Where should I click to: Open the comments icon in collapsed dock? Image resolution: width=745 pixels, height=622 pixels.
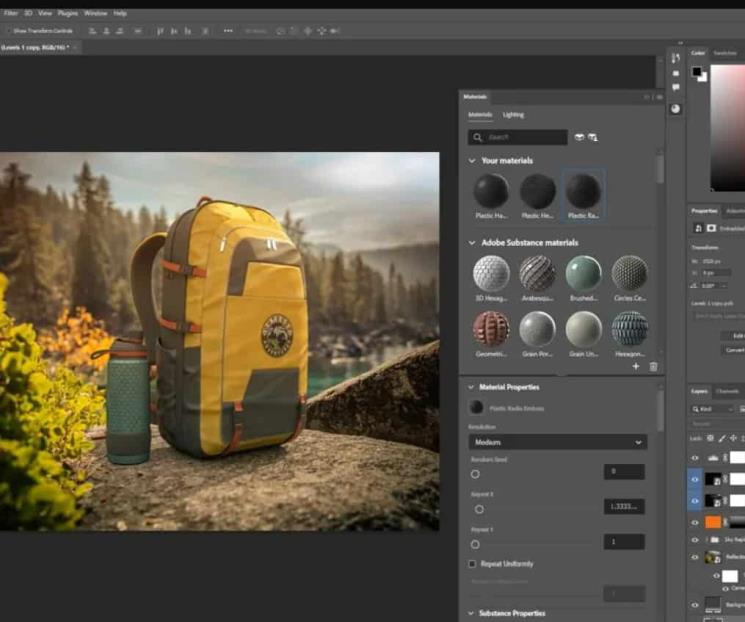point(676,87)
